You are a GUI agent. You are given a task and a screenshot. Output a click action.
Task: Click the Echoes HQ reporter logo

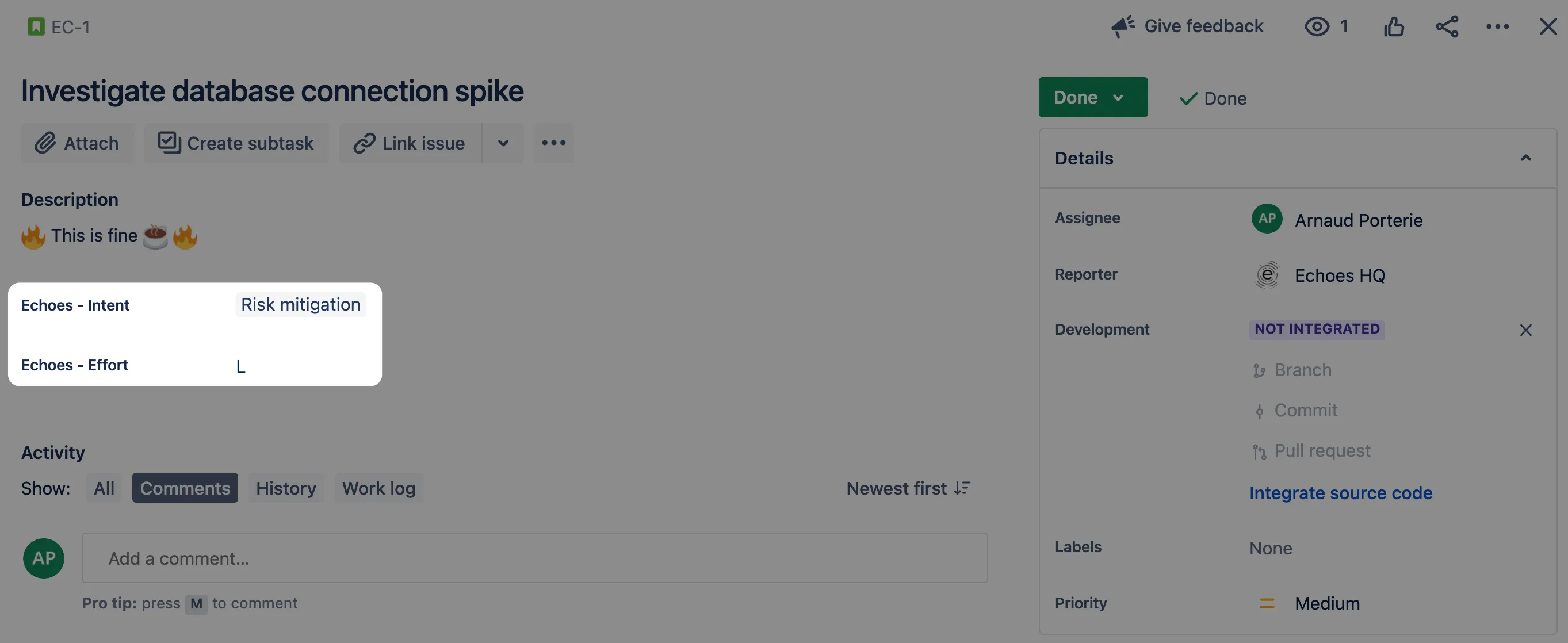[x=1267, y=274]
